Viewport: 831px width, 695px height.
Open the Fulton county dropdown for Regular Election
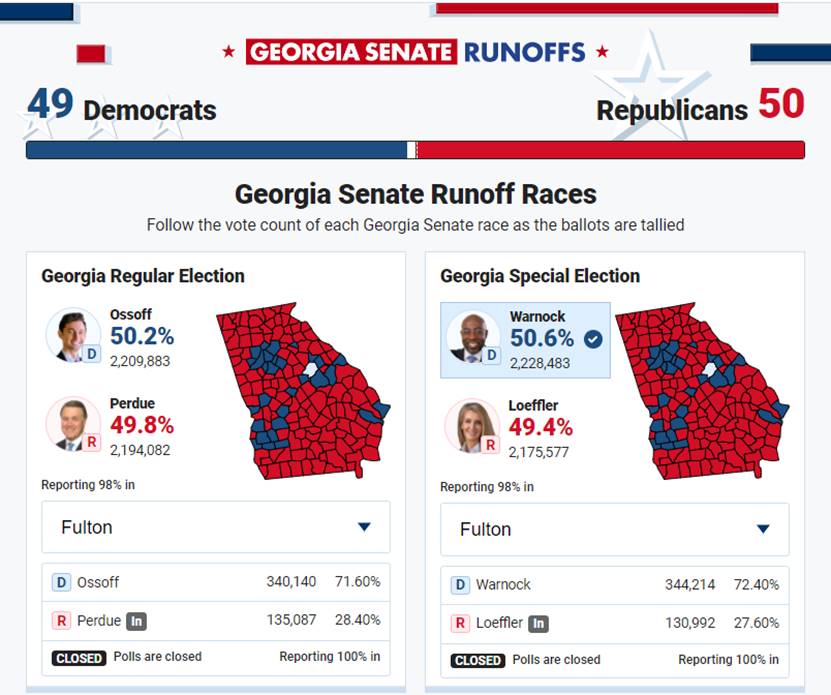(x=216, y=527)
